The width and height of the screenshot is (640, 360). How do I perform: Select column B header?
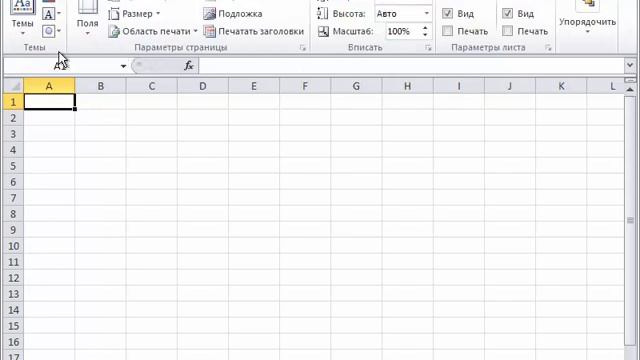(x=100, y=86)
